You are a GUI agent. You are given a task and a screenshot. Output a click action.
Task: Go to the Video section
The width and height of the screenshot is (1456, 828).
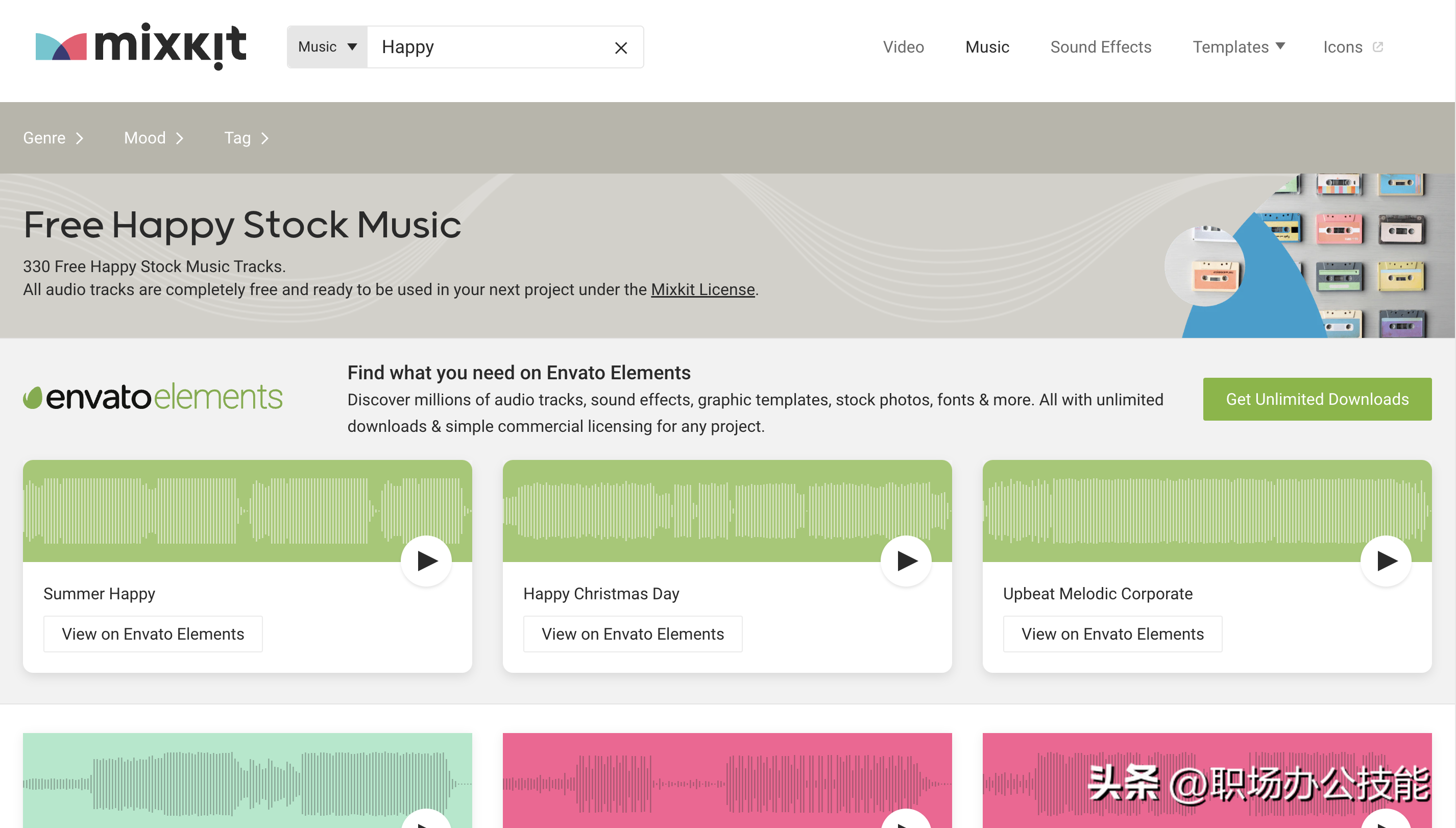[x=903, y=46]
